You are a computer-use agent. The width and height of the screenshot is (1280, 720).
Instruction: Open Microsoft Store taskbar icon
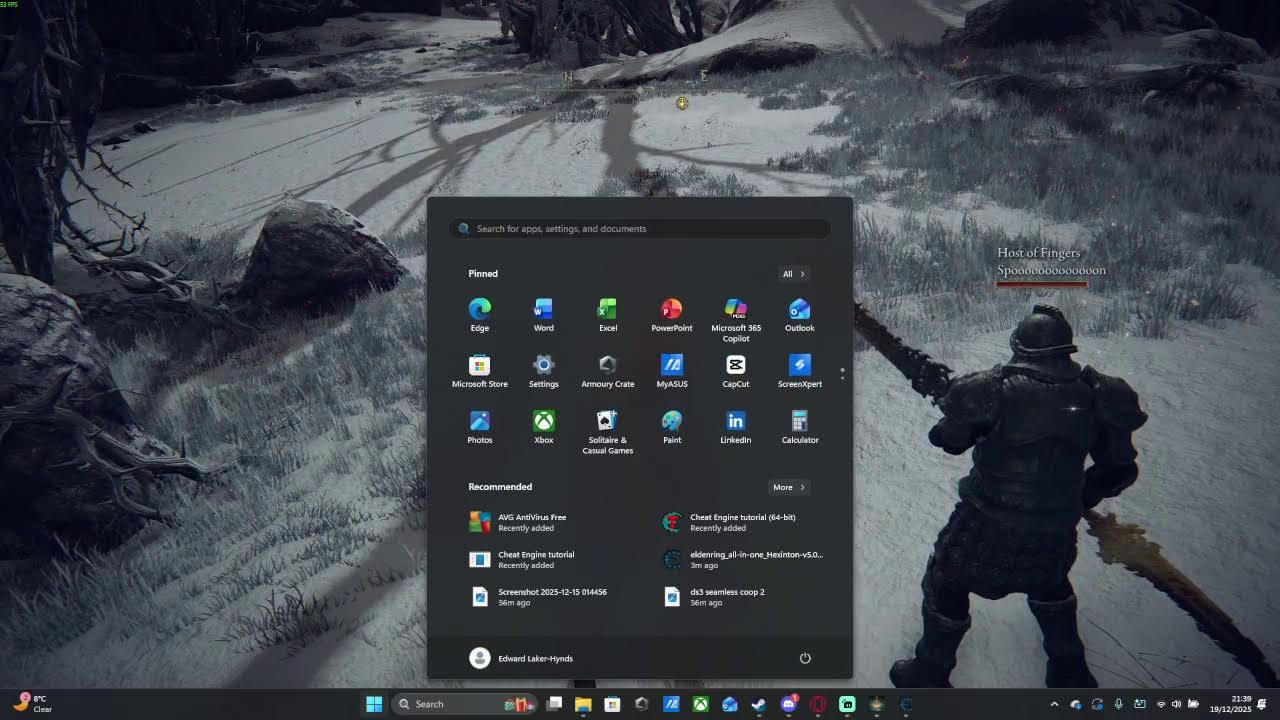click(612, 704)
